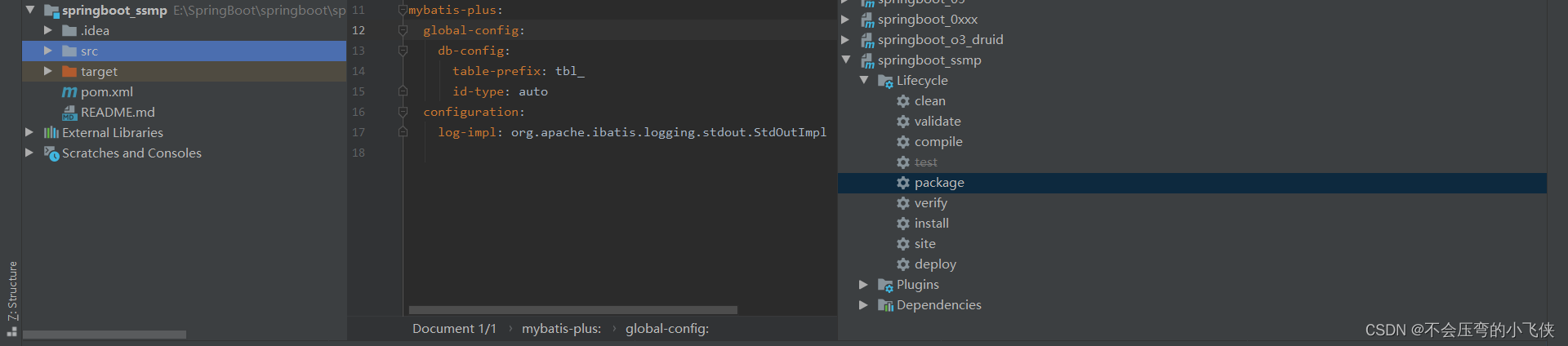The height and width of the screenshot is (346, 1568).
Task: Click the editor horizontal scrollbar
Action: tap(572, 310)
